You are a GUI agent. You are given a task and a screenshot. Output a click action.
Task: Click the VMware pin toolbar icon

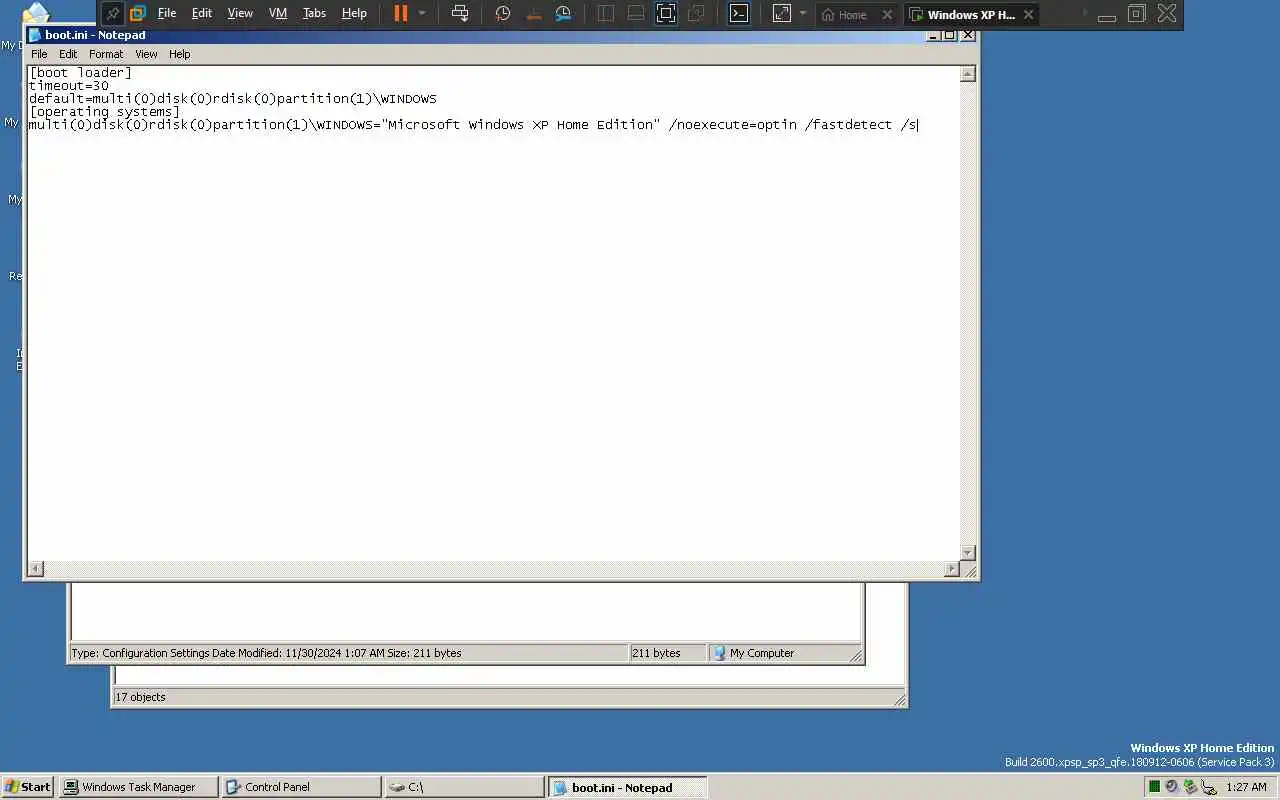point(112,14)
